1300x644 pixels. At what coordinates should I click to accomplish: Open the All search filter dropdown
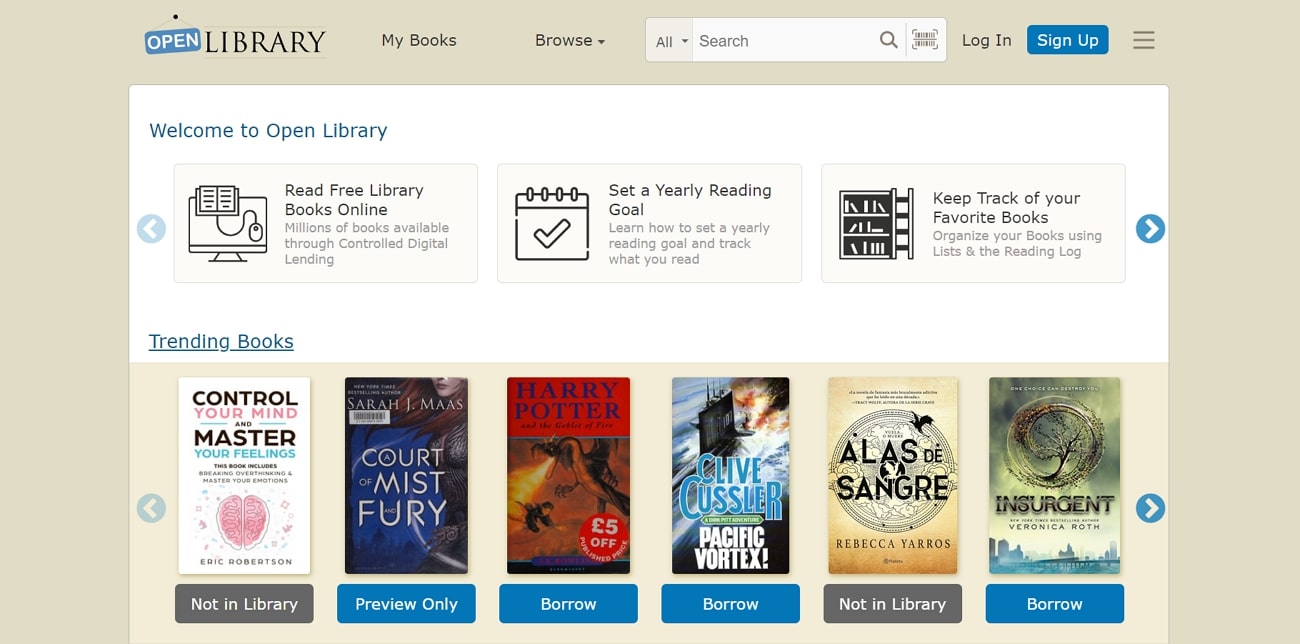668,41
